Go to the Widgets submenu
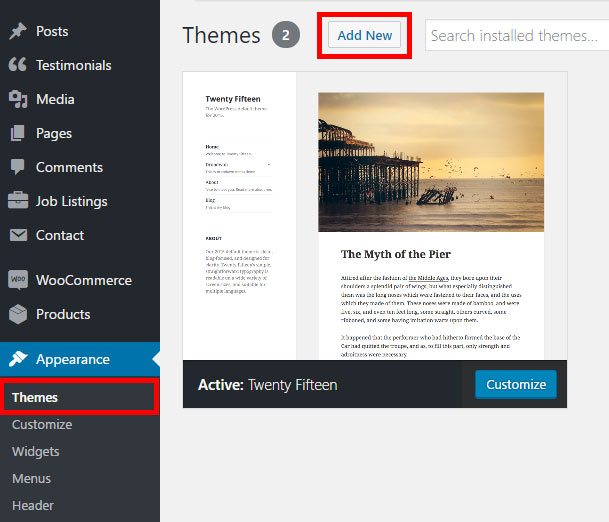 [36, 451]
